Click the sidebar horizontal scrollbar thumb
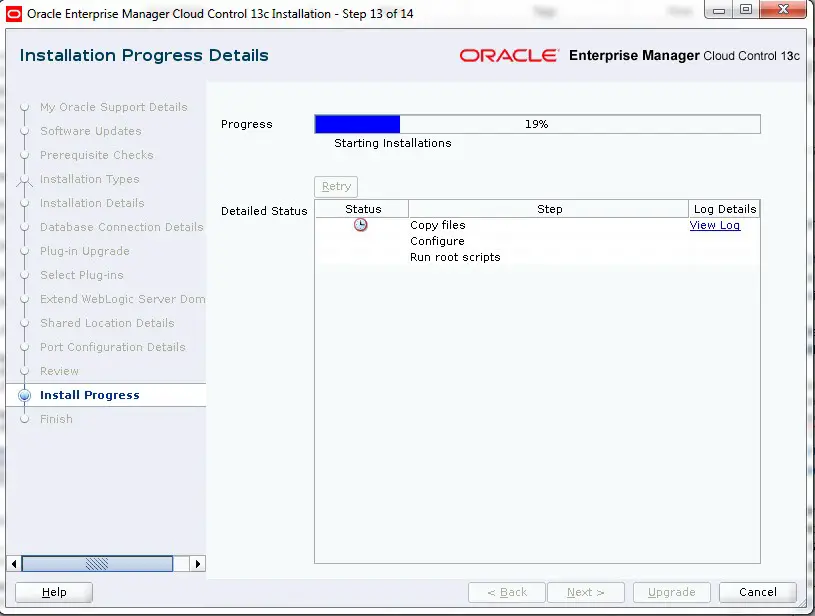The width and height of the screenshot is (815, 616). (x=97, y=563)
